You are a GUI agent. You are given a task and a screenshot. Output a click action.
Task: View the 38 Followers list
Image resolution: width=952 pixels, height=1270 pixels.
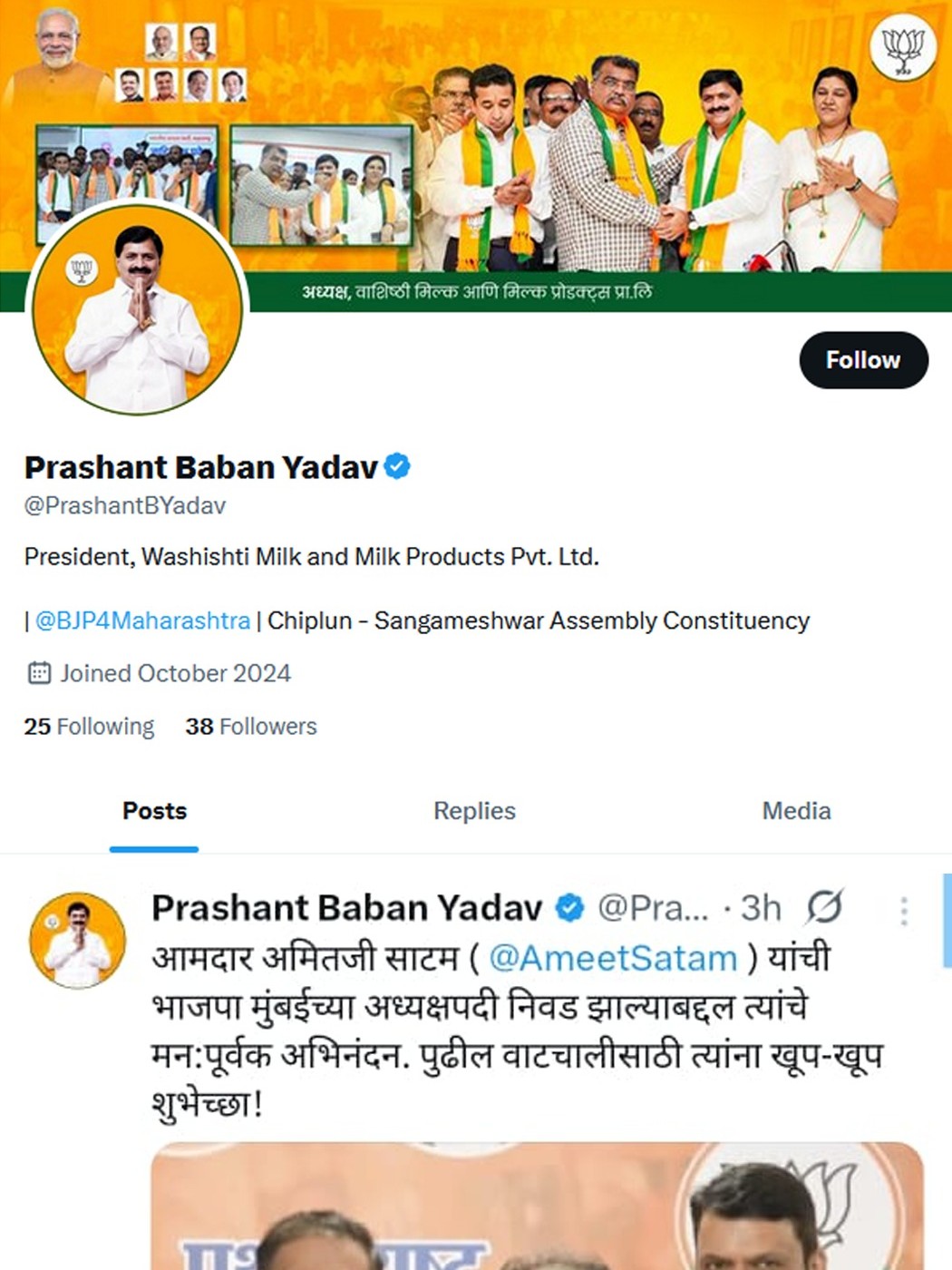point(251,727)
